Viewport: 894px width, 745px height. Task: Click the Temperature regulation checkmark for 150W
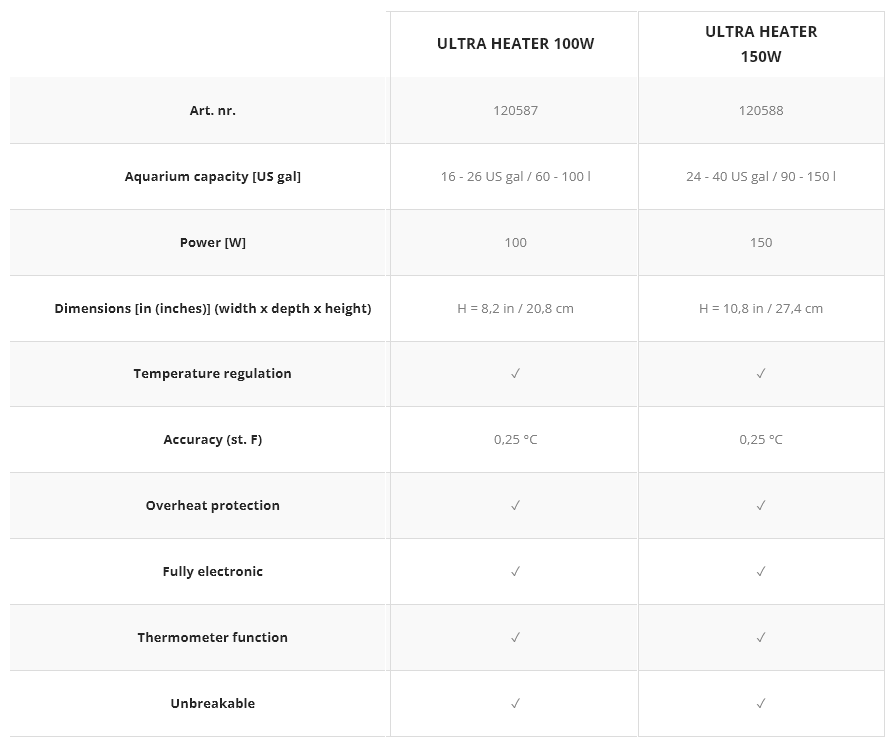[761, 373]
